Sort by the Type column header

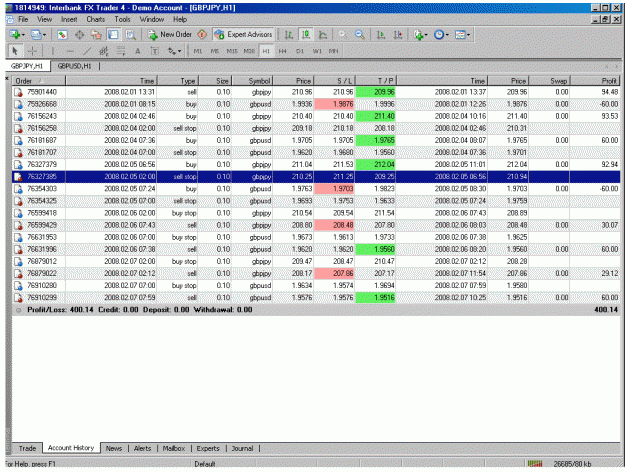[x=178, y=81]
